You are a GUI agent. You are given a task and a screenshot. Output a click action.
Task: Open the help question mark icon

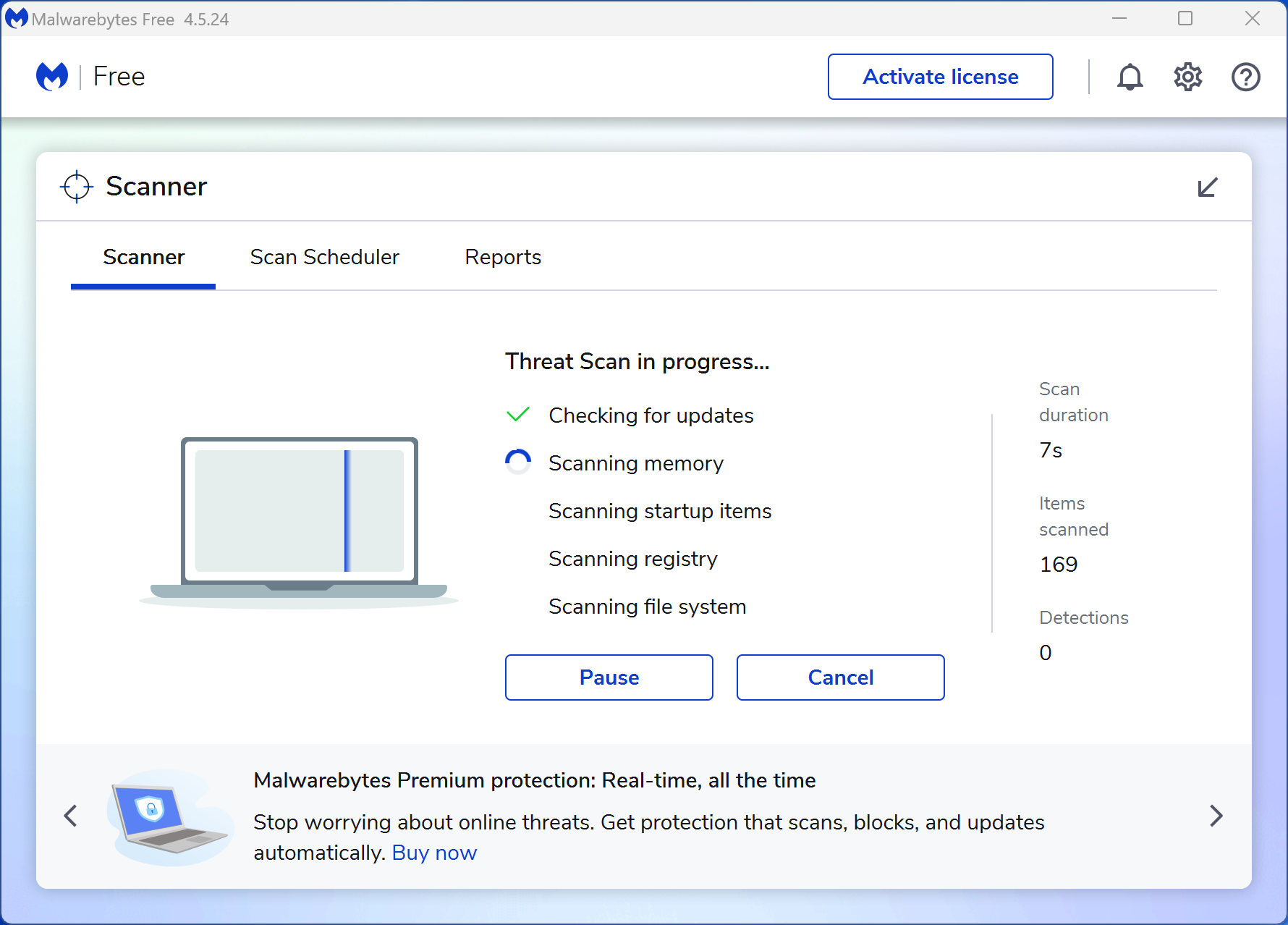(1245, 76)
